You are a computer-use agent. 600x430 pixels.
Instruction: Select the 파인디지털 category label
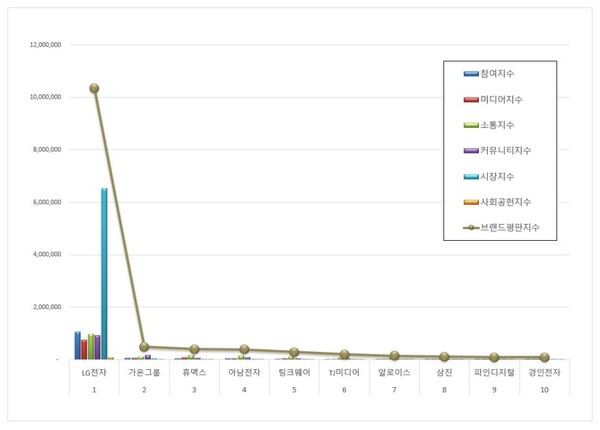click(x=494, y=371)
